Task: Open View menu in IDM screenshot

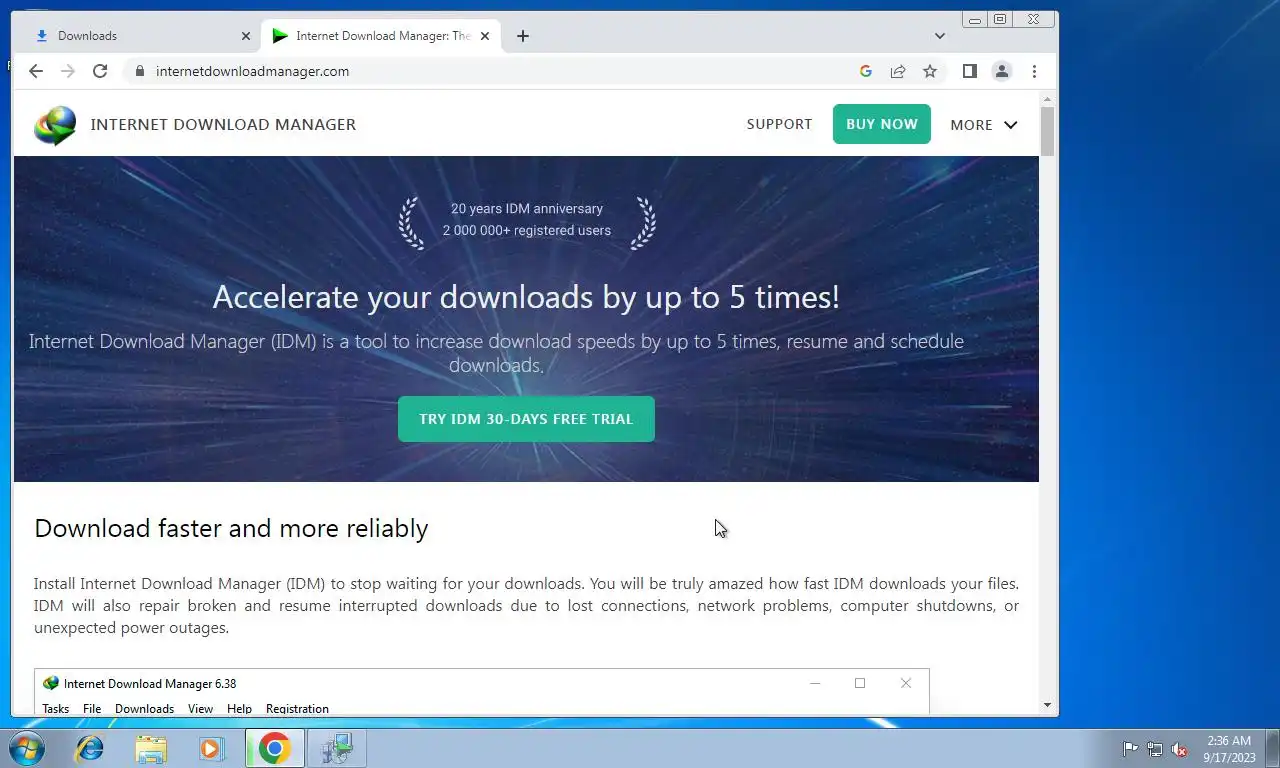Action: pos(200,708)
